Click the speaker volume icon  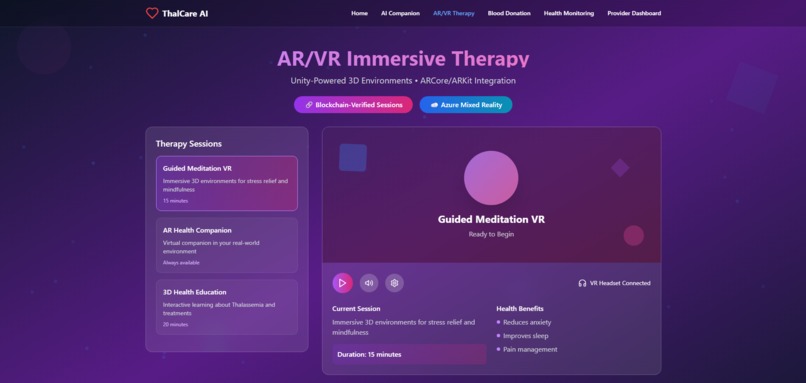(369, 283)
